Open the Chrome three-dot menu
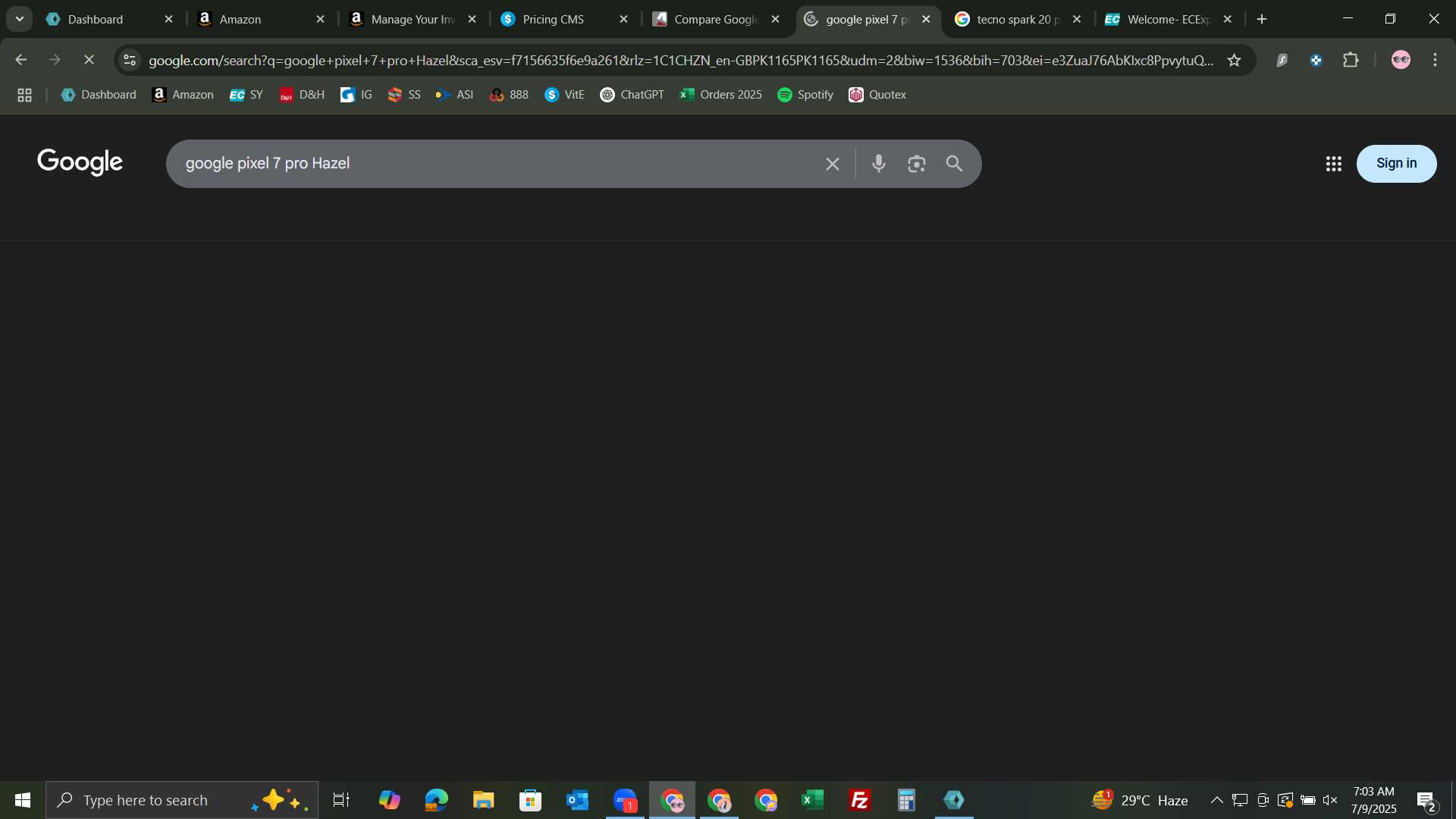This screenshot has width=1456, height=819. 1435,60
